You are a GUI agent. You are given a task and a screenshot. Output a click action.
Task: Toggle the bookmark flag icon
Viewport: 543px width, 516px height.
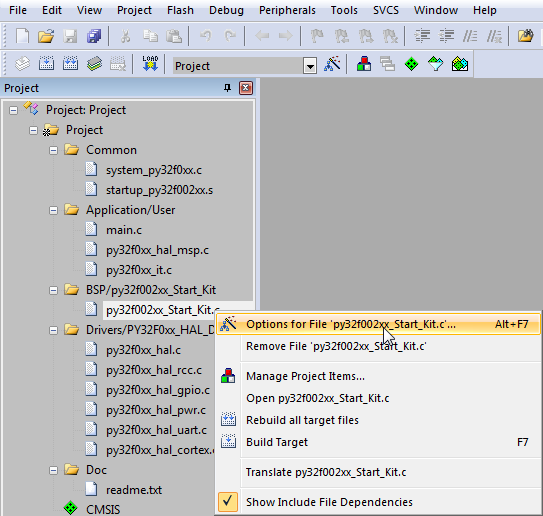(x=317, y=36)
